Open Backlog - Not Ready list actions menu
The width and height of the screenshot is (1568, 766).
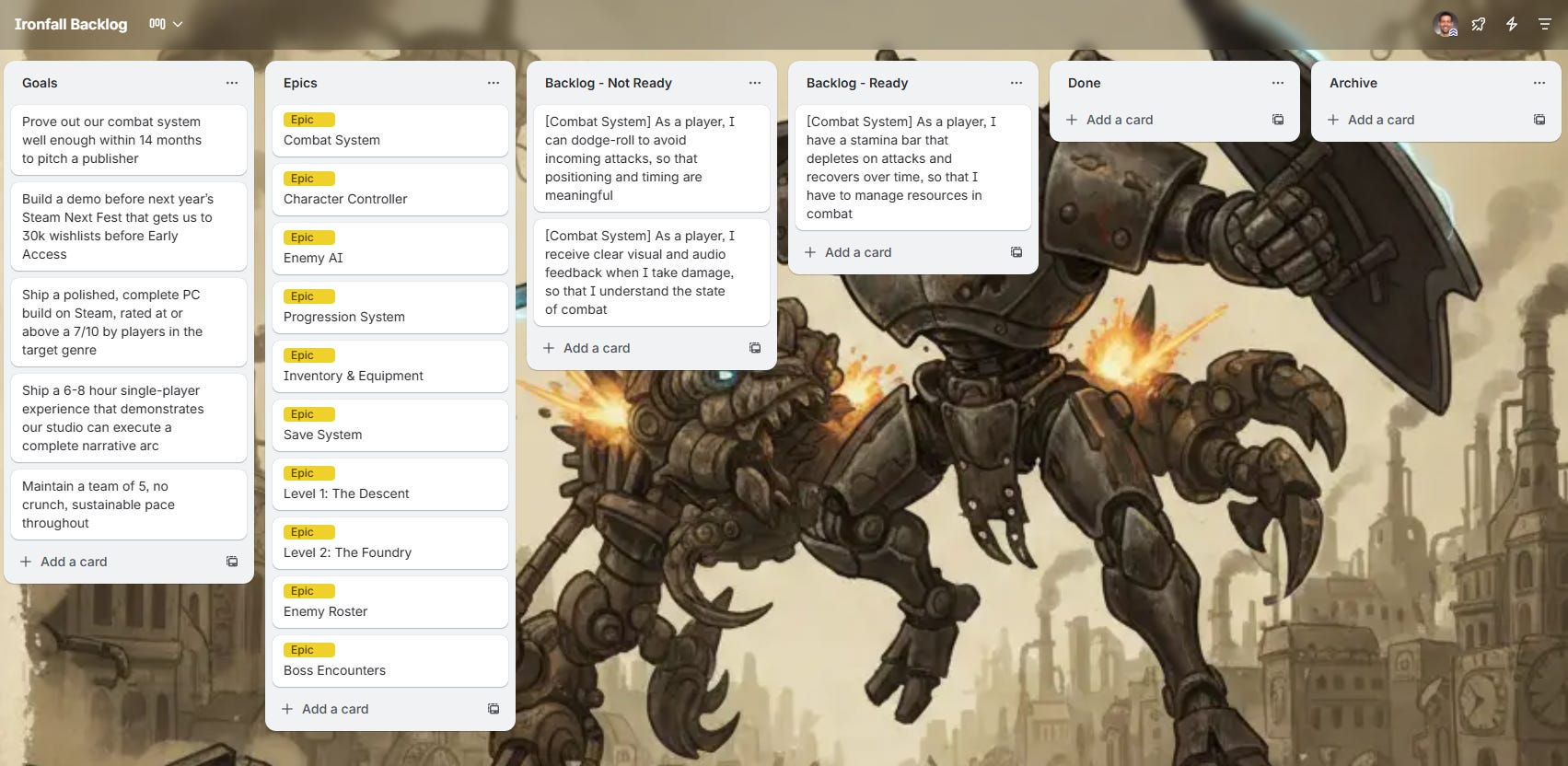click(755, 83)
